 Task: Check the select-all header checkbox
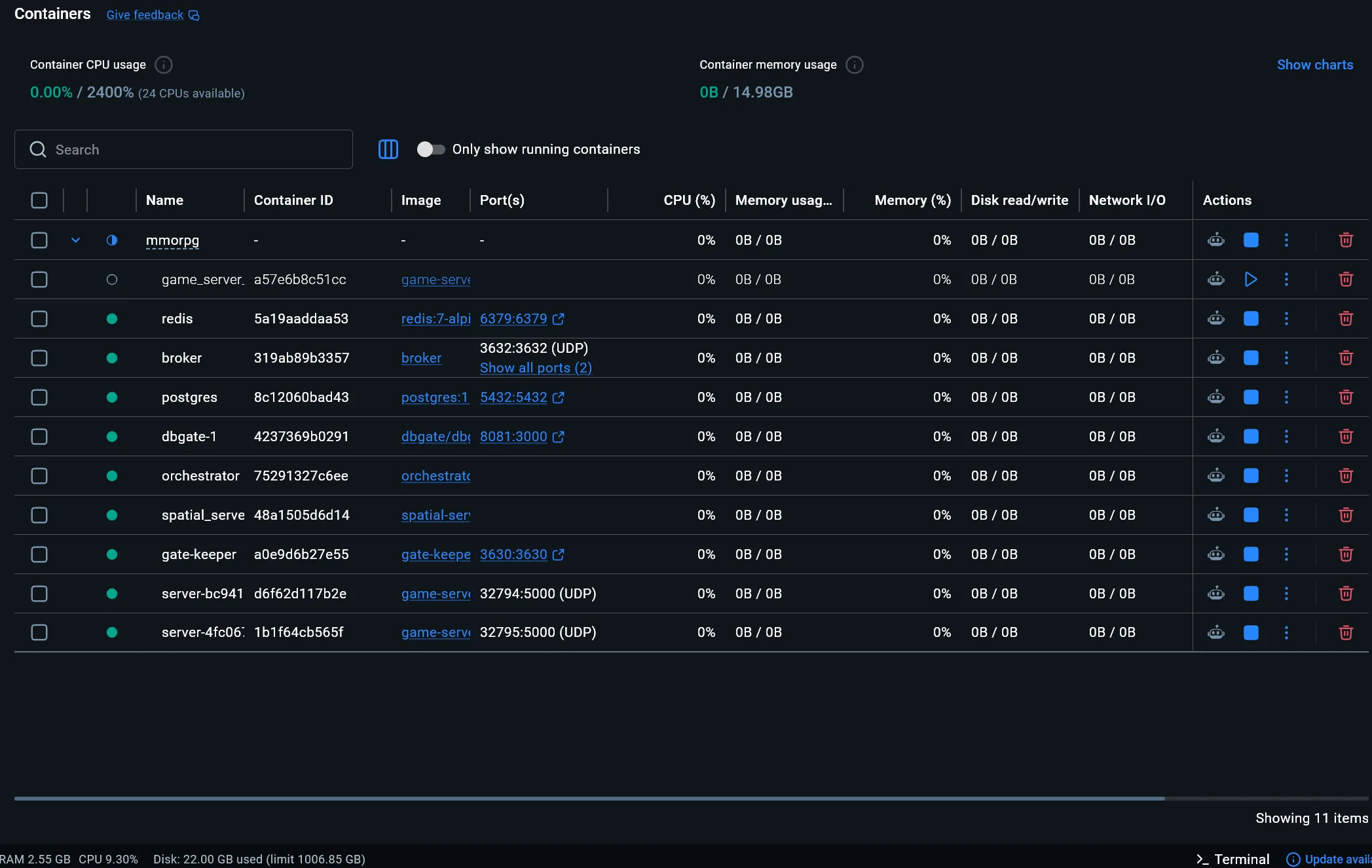[39, 200]
